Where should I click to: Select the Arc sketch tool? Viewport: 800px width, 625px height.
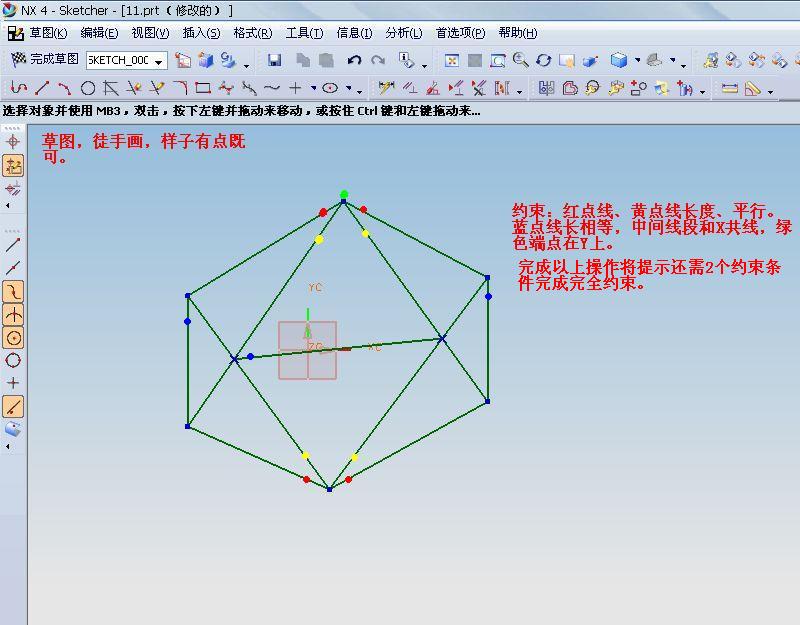[64, 88]
